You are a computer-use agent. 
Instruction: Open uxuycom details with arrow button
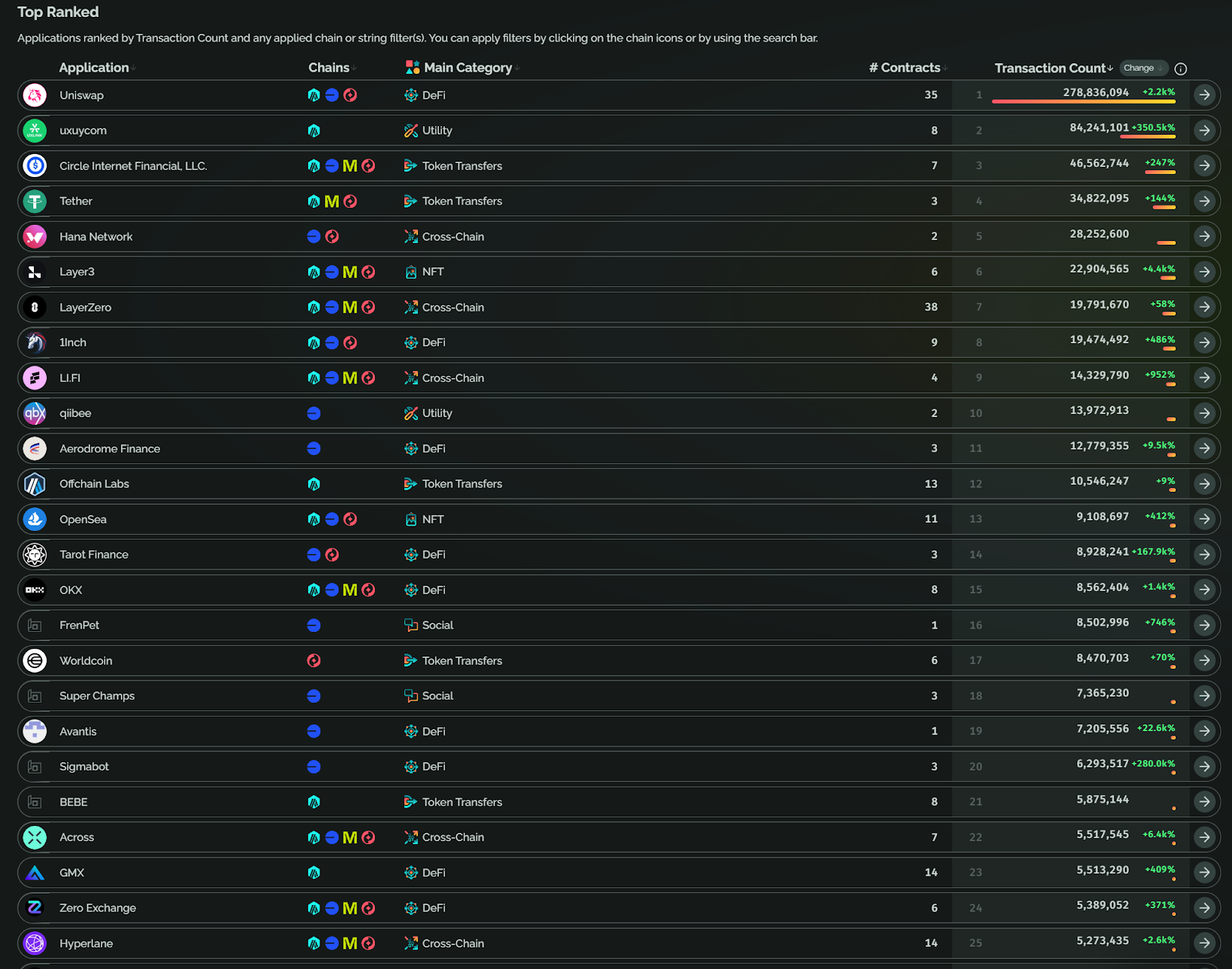click(1204, 131)
